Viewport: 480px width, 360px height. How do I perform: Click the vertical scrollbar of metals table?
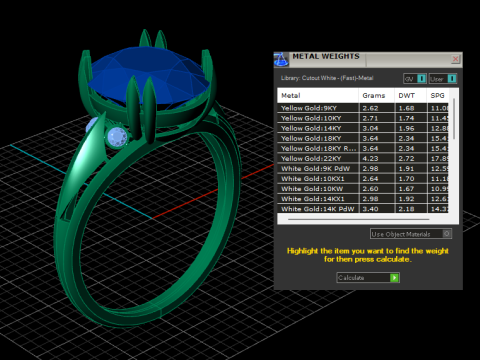454,119
